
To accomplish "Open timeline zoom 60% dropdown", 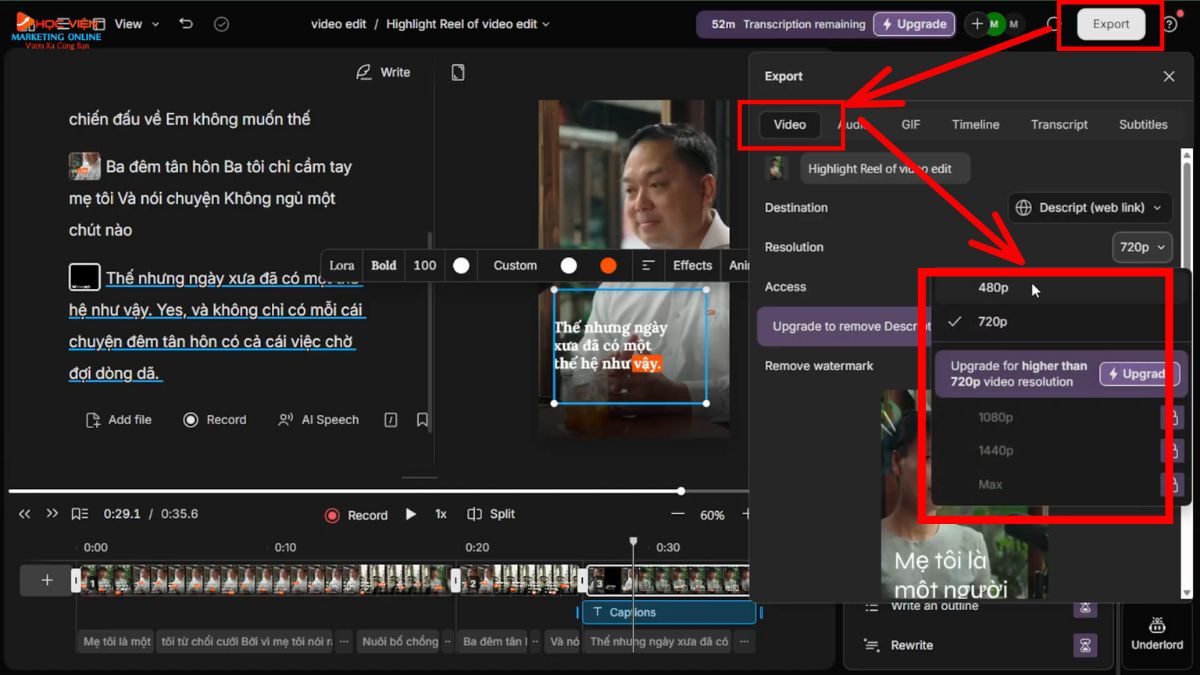I will click(712, 515).
